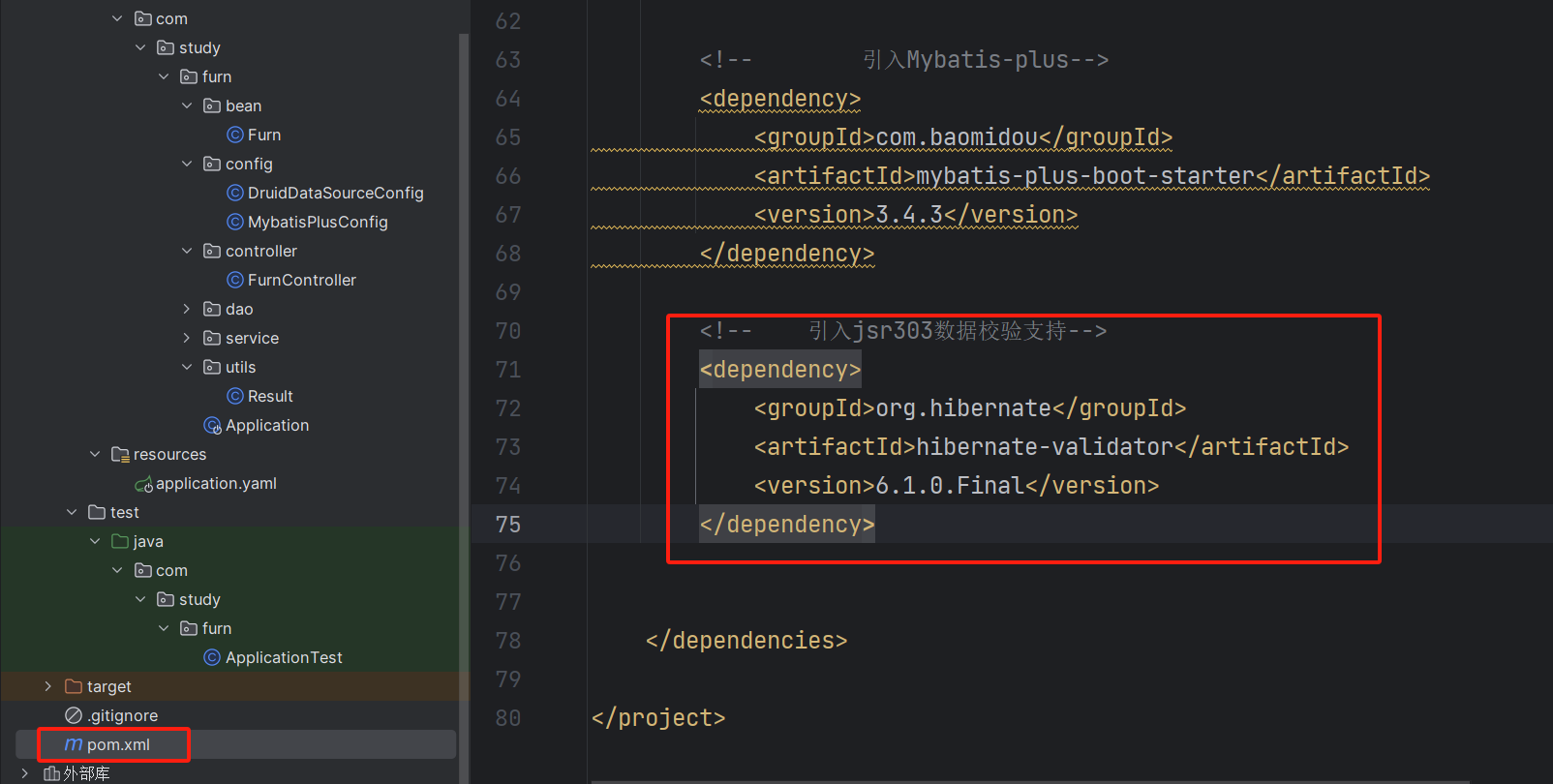
Task: Select DruidDataSourceConfig in project tree
Action: pyautogui.click(x=336, y=193)
